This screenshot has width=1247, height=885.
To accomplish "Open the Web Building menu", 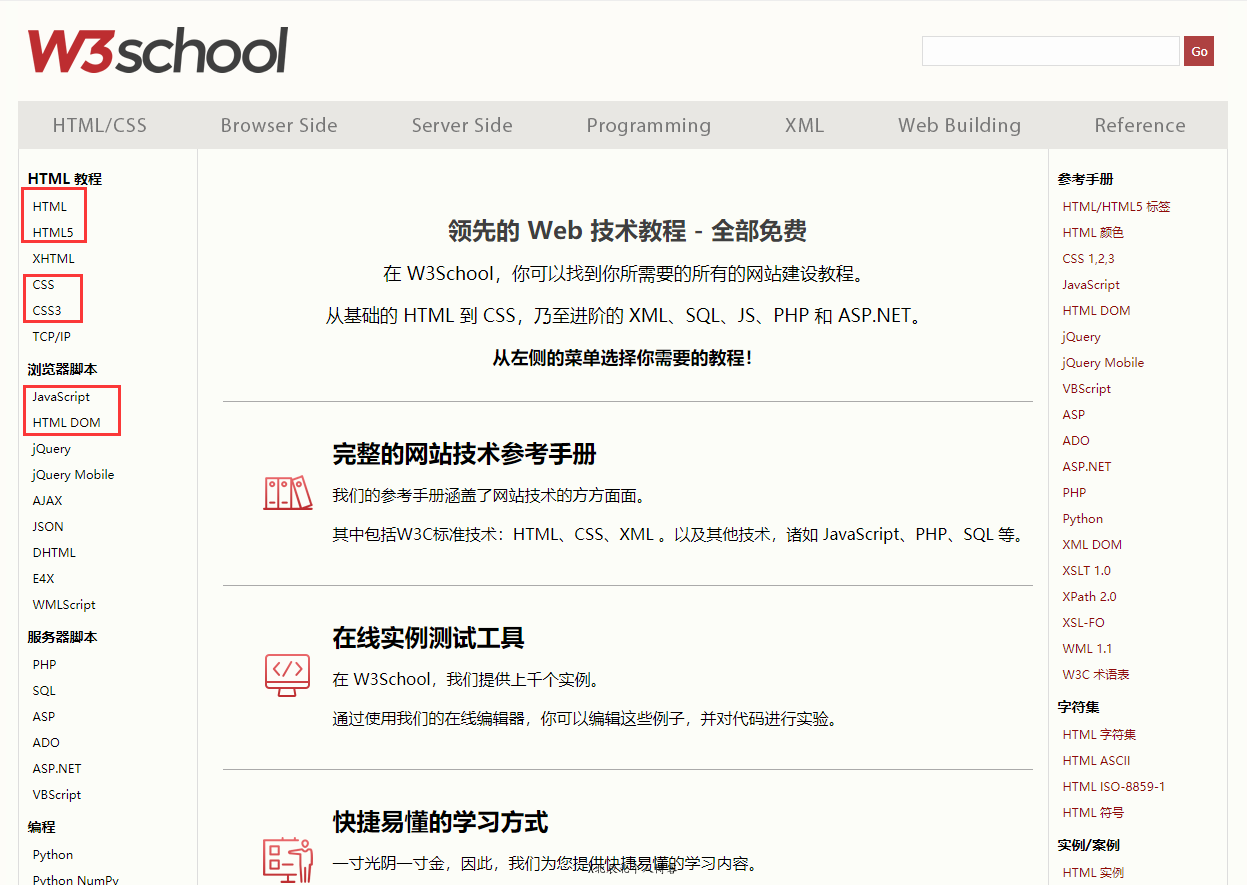I will pos(959,125).
